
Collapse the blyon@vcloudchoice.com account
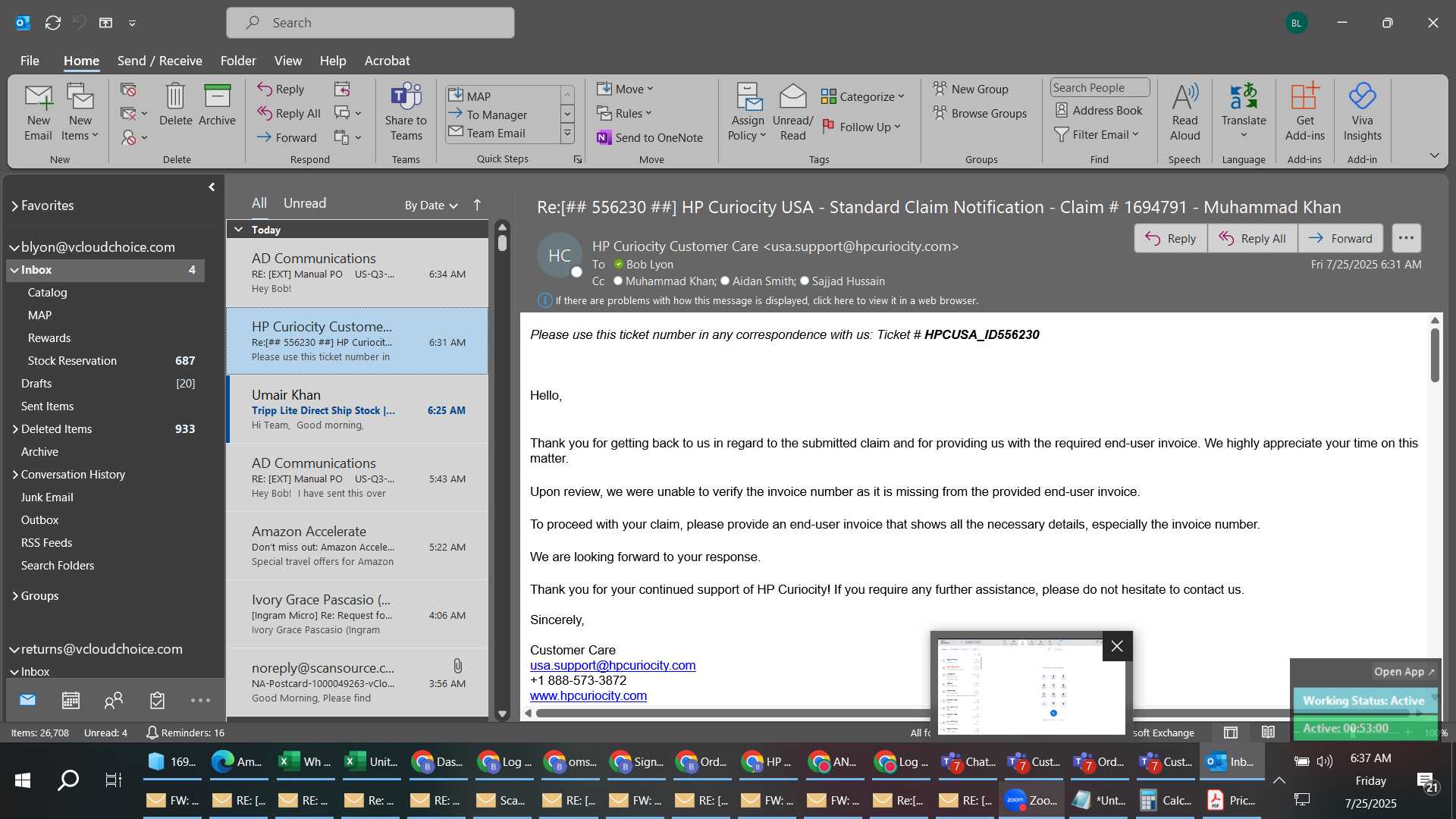14,247
